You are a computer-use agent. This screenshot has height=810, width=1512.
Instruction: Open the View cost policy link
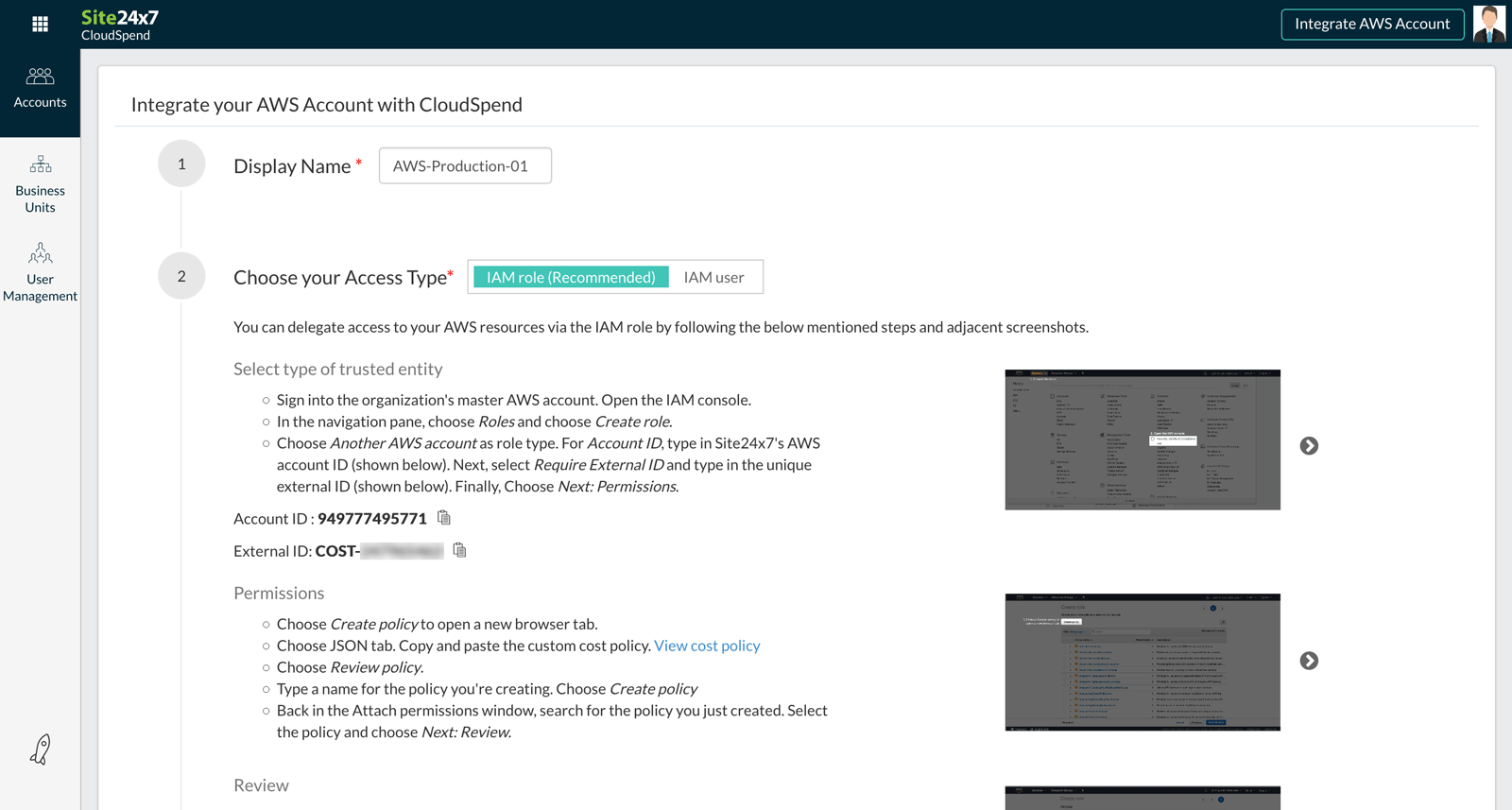[x=707, y=646]
